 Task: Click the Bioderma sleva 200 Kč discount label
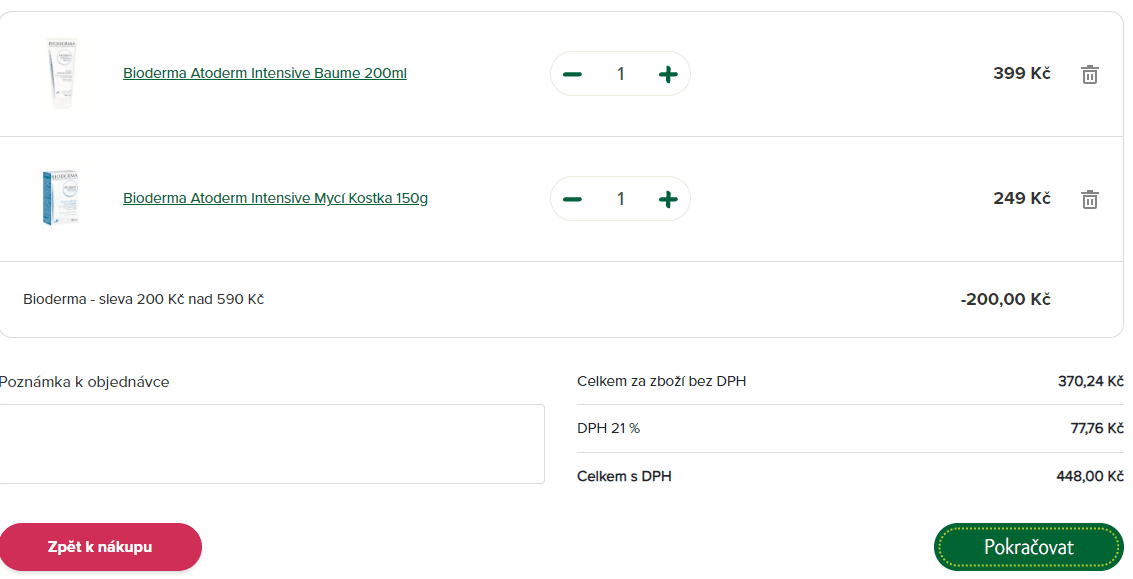click(143, 299)
